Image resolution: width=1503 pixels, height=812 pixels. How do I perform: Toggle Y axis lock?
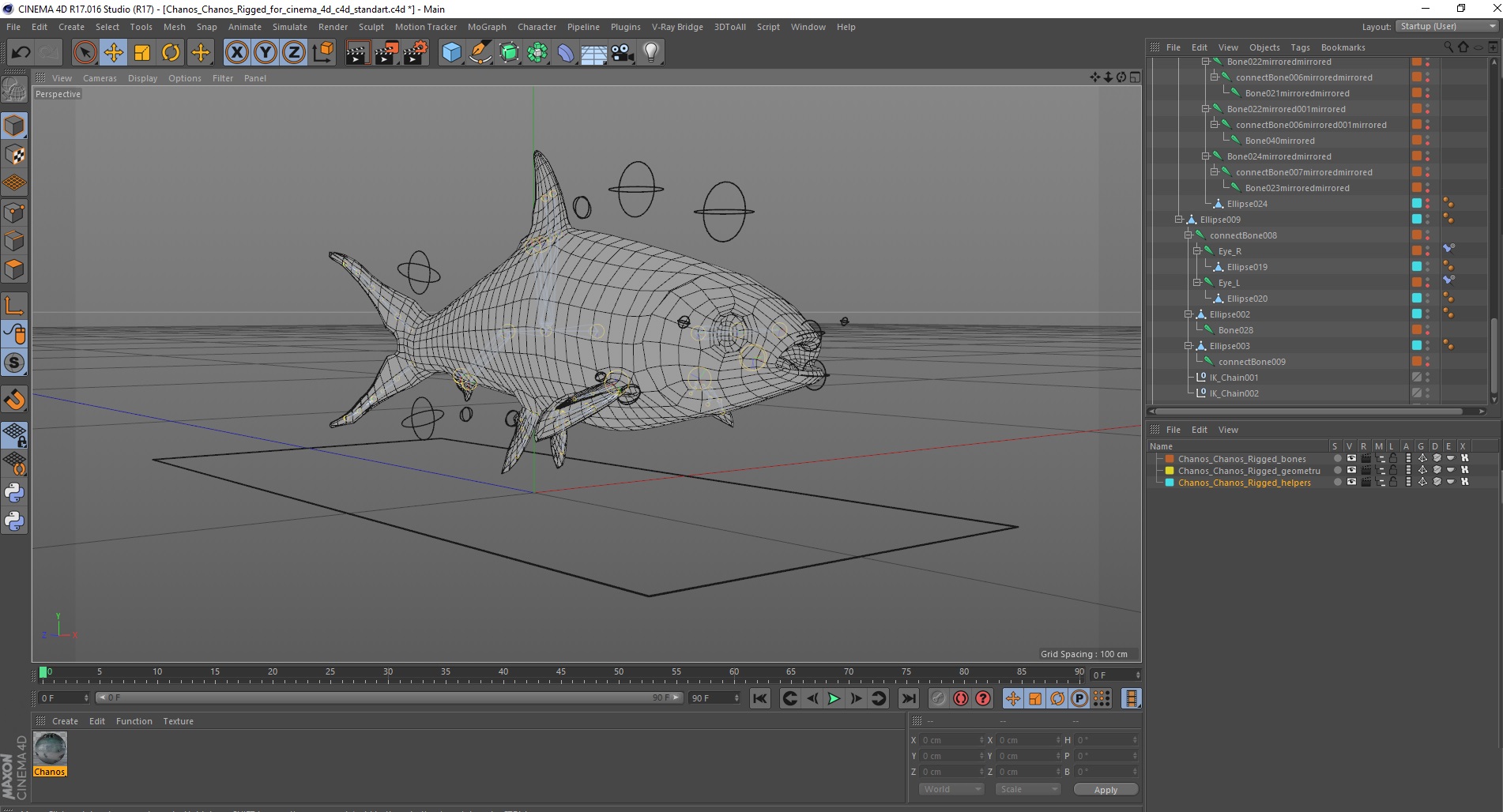click(265, 53)
